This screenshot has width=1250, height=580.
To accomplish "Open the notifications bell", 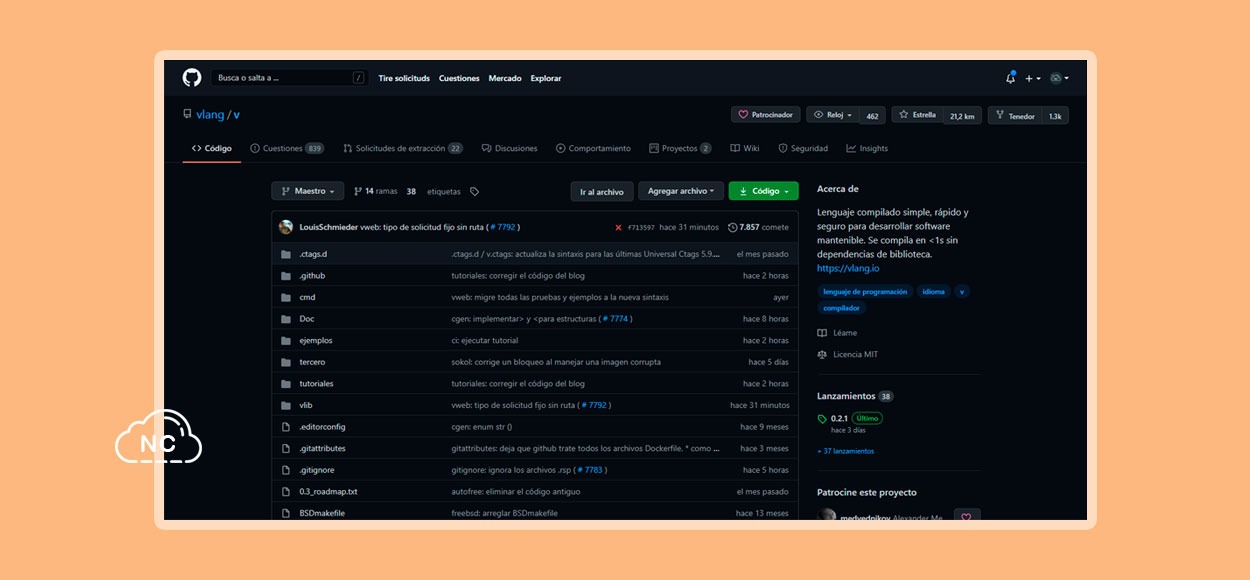I will 1010,78.
